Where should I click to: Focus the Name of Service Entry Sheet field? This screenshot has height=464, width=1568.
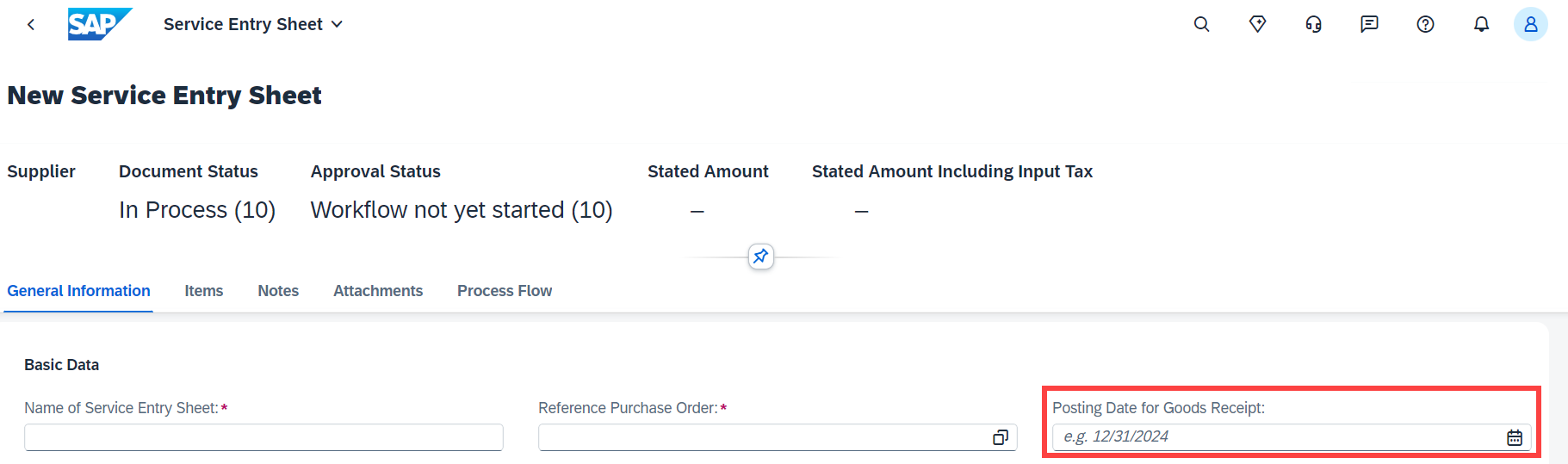coord(263,437)
